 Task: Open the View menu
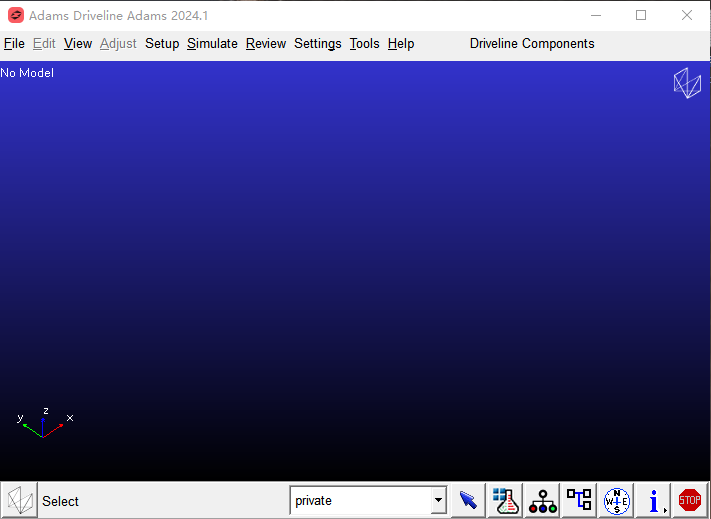(78, 44)
